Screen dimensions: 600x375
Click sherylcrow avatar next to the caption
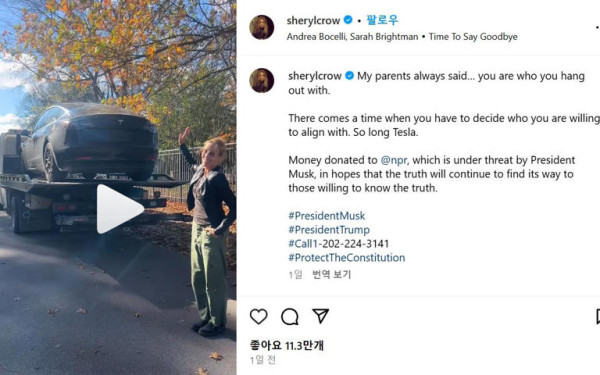[x=262, y=80]
